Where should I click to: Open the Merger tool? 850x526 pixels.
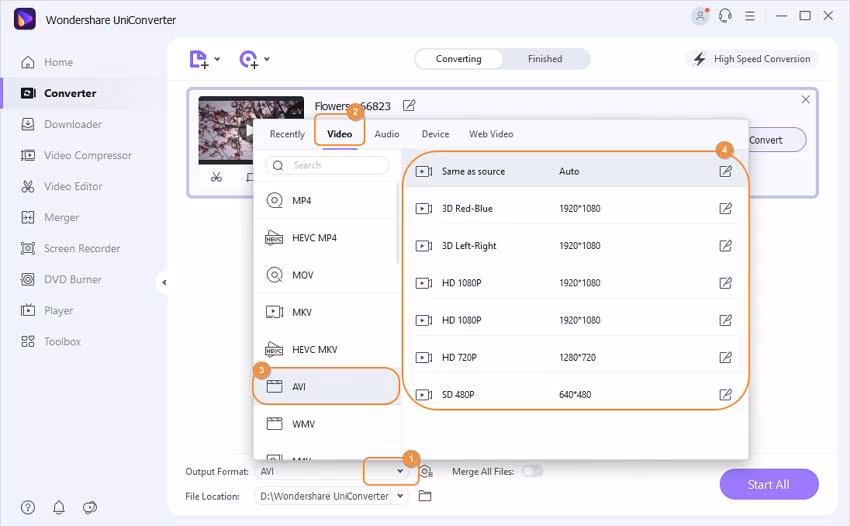pos(49,217)
